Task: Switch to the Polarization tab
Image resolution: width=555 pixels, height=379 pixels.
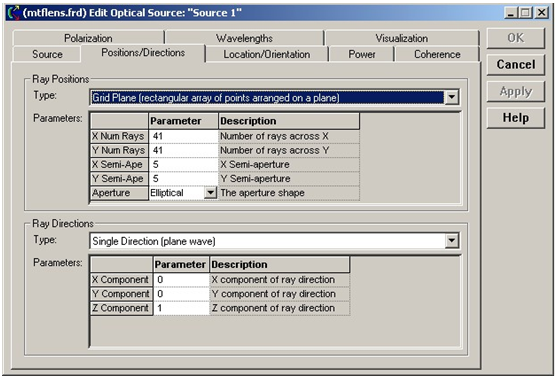Action: [x=88, y=38]
